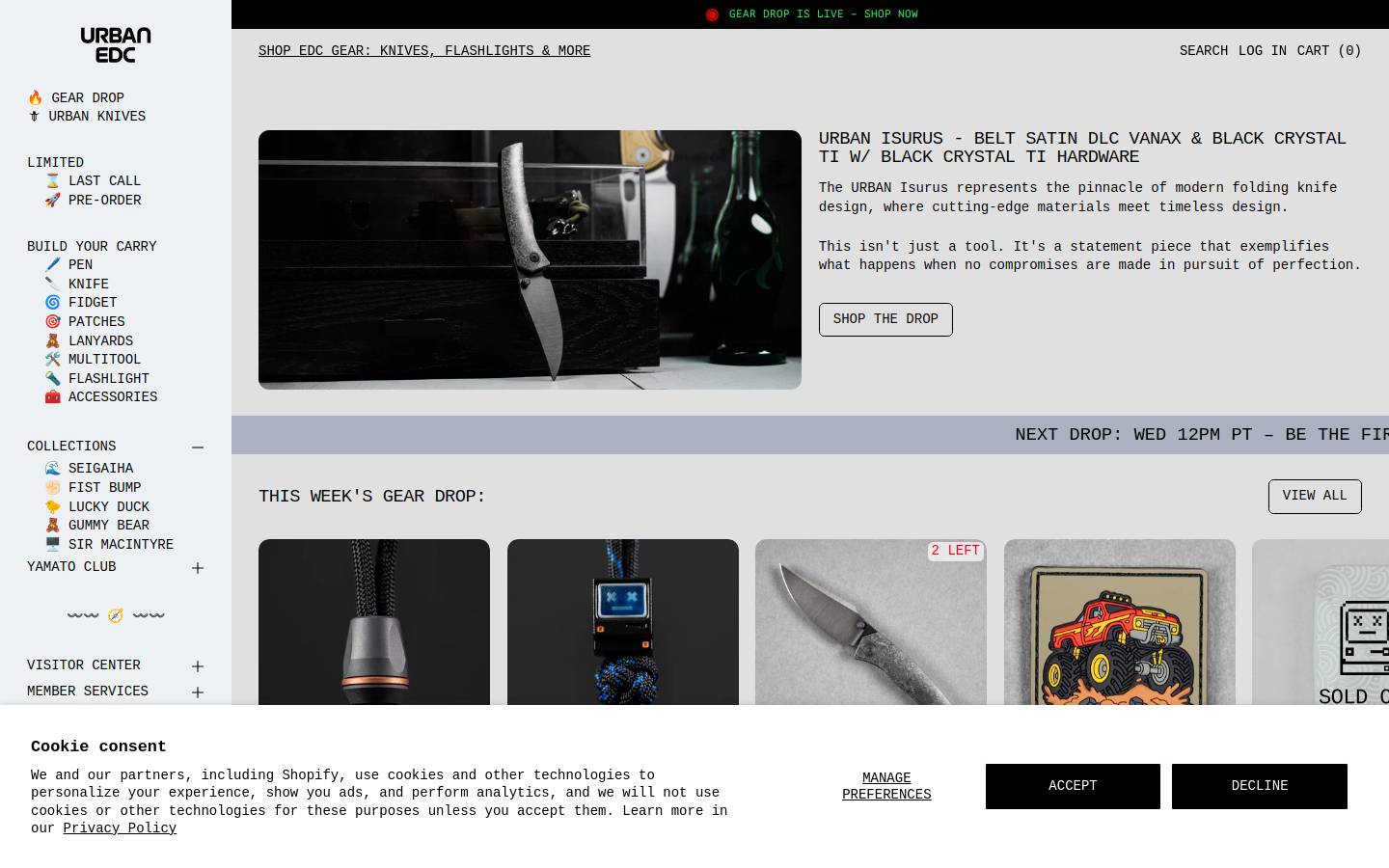Viewport: 1389px width, 868px height.
Task: Open the black lanyard bead product image
Action: pyautogui.click(x=374, y=622)
